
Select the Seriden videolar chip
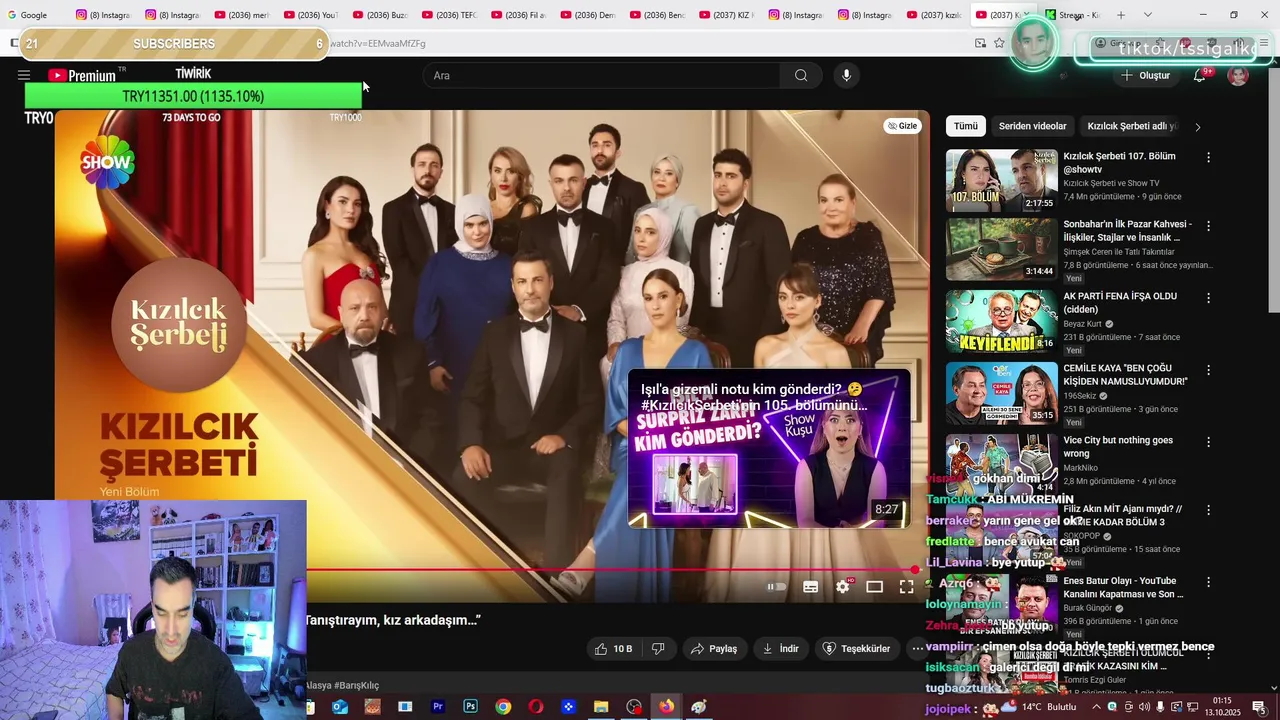(1033, 126)
